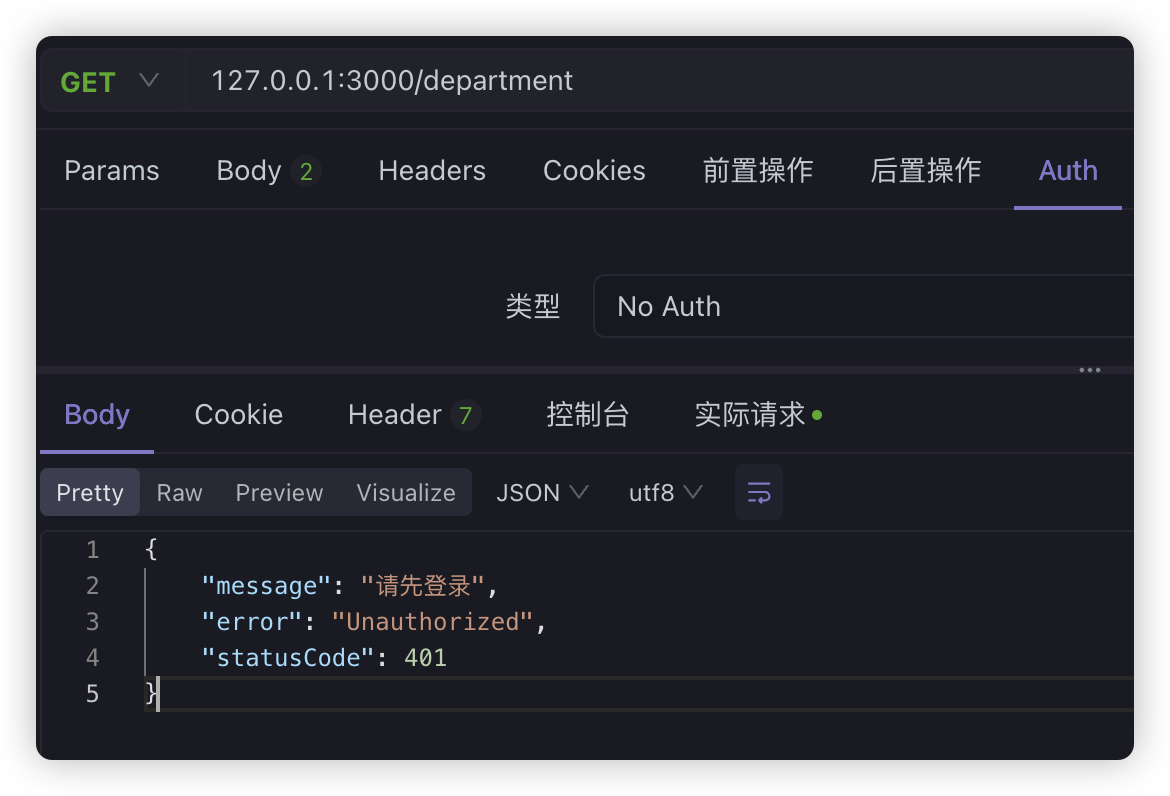Image resolution: width=1170 pixels, height=796 pixels.
Task: Show the response Cookie tab
Action: 239,415
